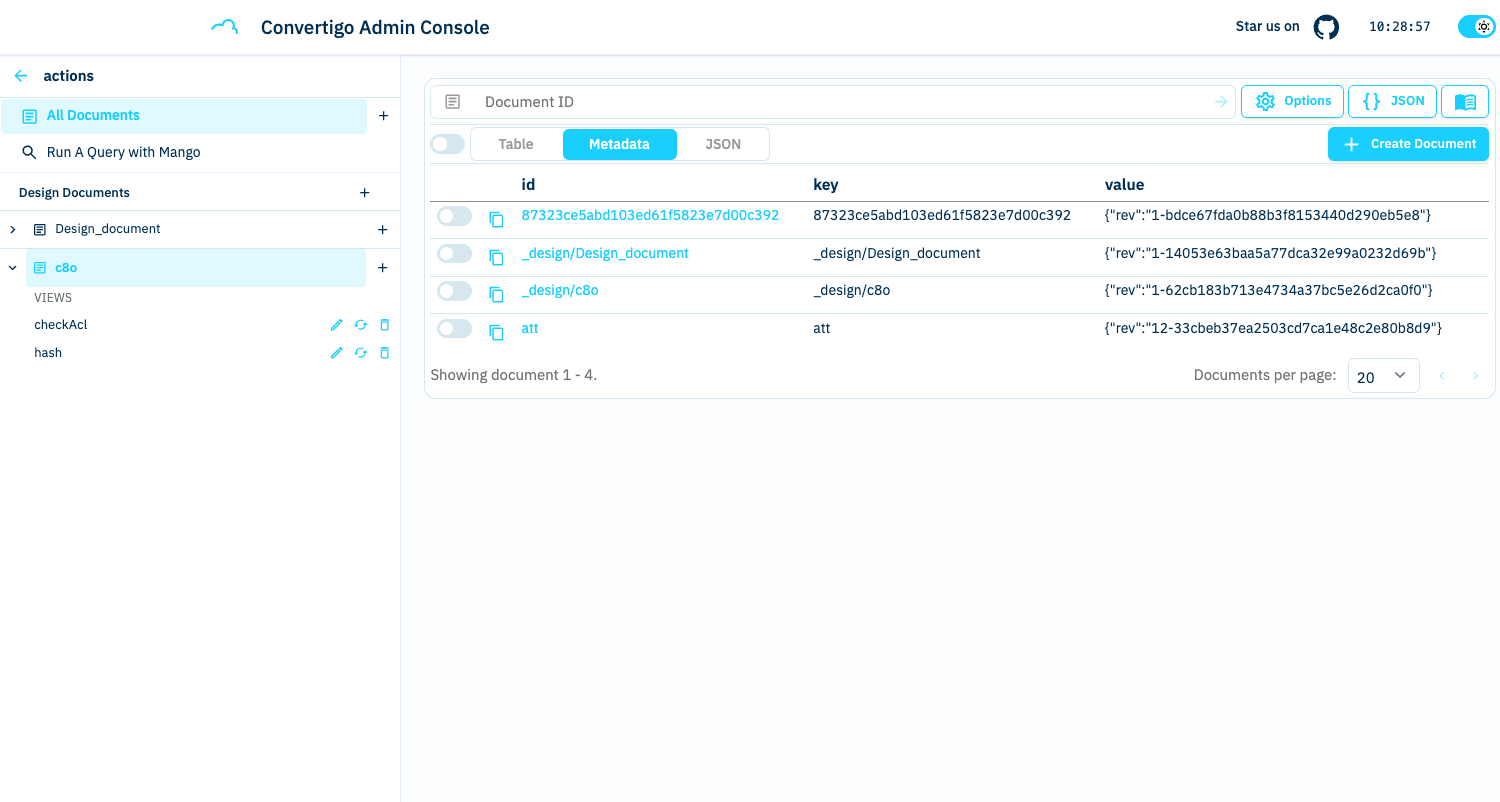1500x802 pixels.
Task: Copy the att document ID using the copy icon
Action: pos(496,332)
